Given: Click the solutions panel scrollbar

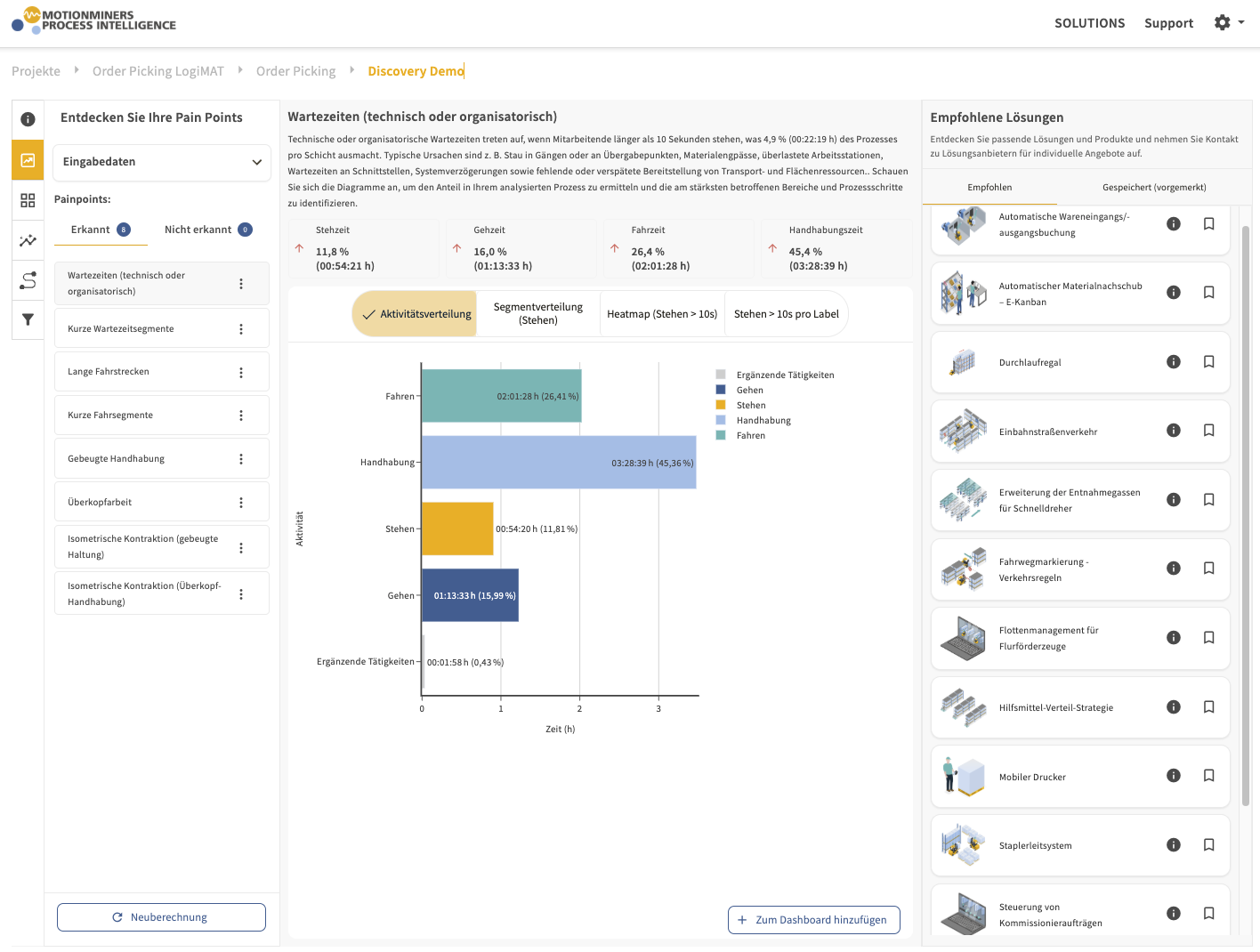Looking at the screenshot, I should pyautogui.click(x=1246, y=516).
